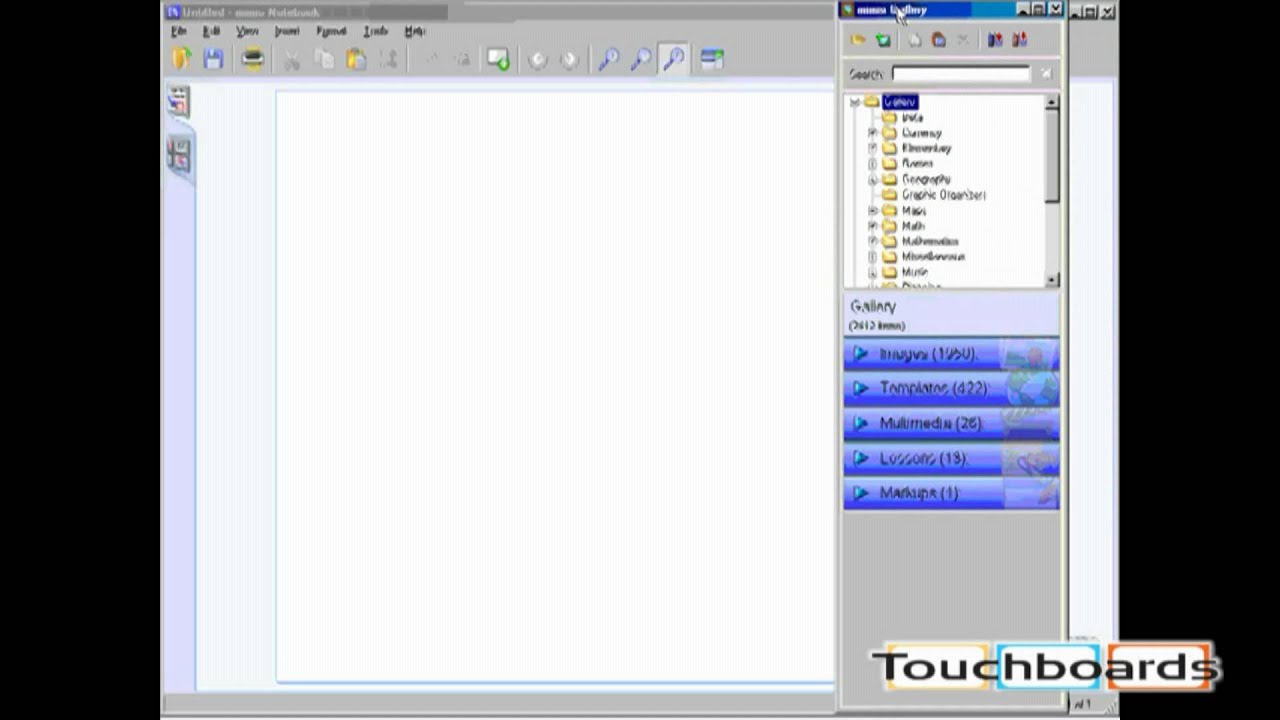The height and width of the screenshot is (720, 1280).
Task: Open the File menu
Action: click(179, 32)
